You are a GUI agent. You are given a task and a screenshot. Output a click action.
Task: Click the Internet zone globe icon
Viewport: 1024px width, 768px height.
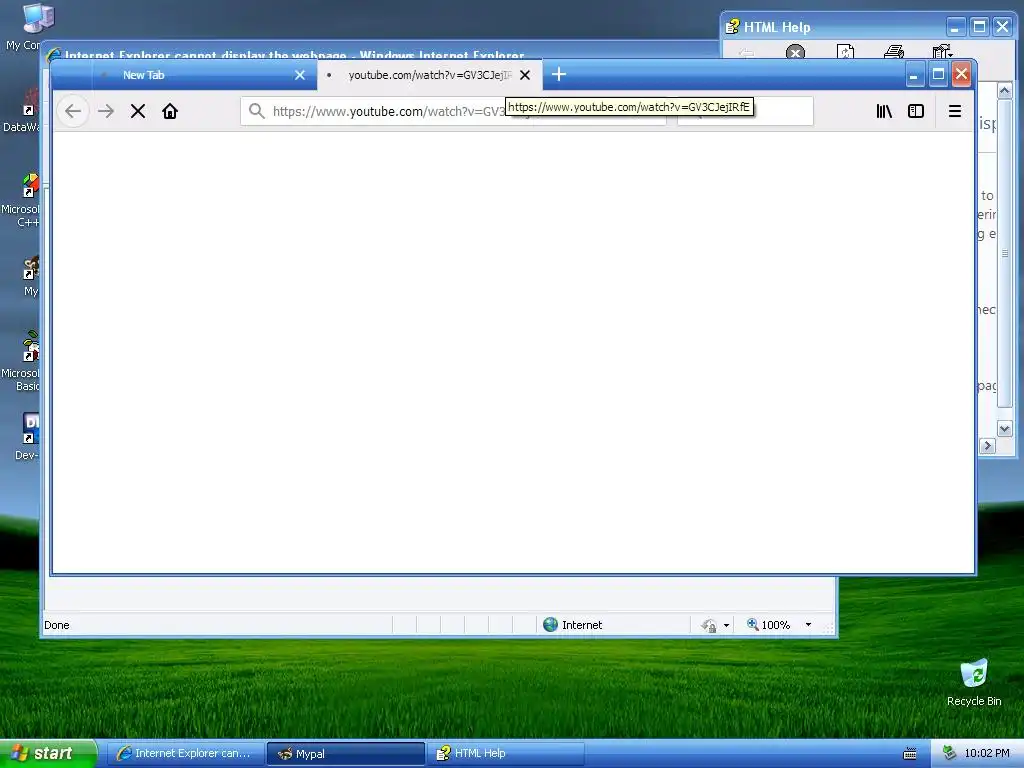point(551,624)
